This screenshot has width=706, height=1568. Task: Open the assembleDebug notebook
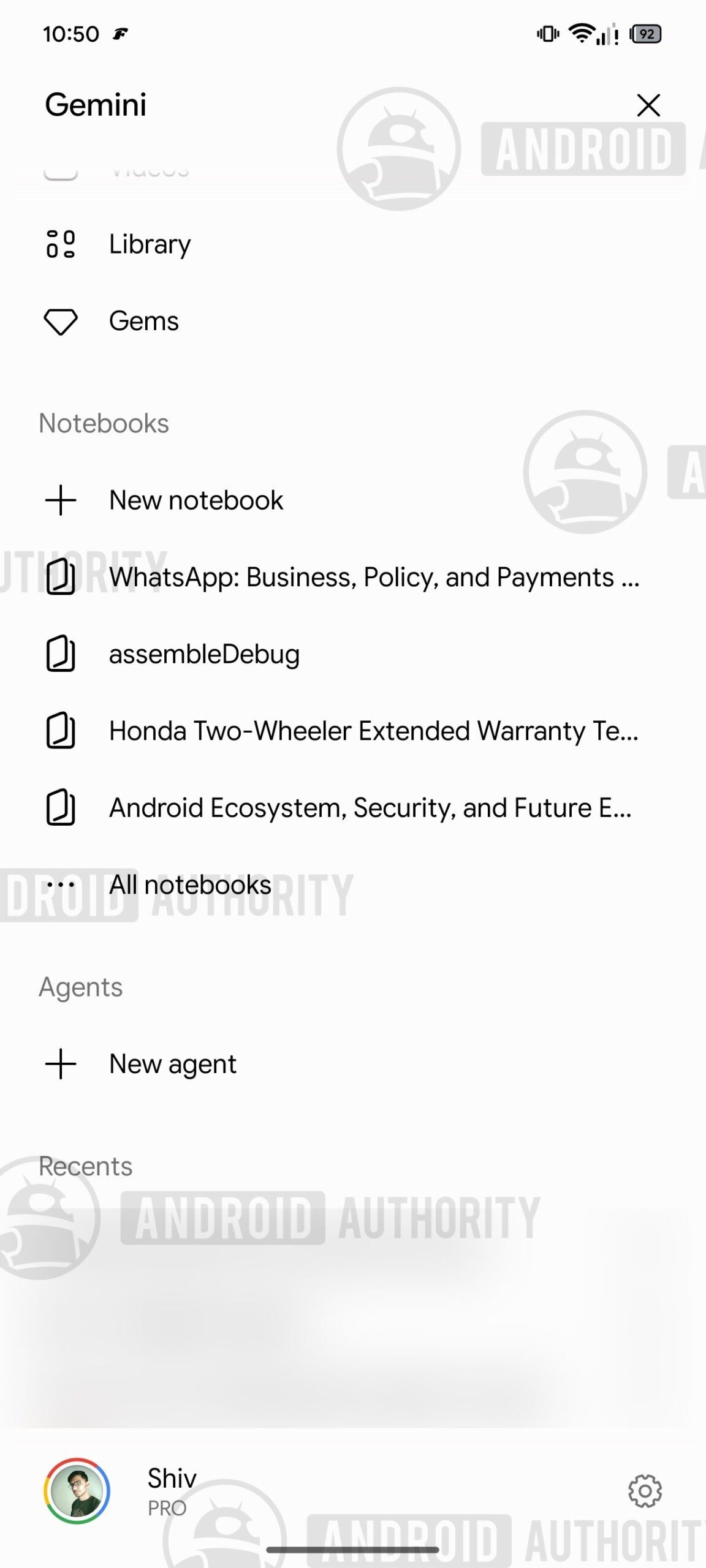(353, 654)
